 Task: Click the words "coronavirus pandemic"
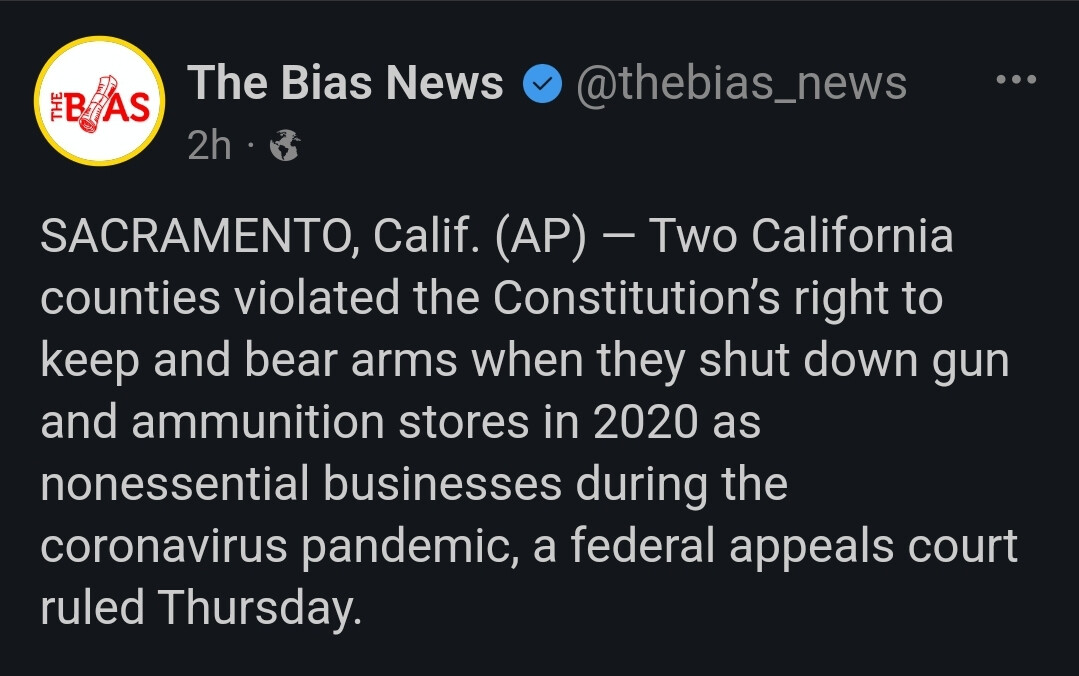[x=283, y=546]
